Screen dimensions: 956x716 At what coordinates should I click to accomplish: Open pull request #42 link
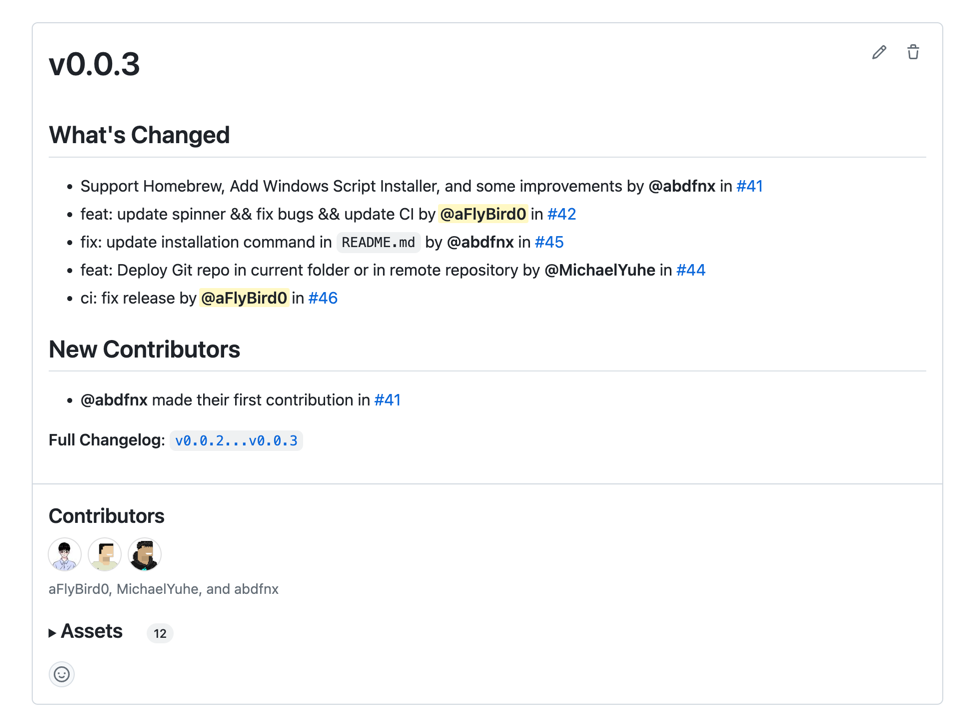[561, 214]
